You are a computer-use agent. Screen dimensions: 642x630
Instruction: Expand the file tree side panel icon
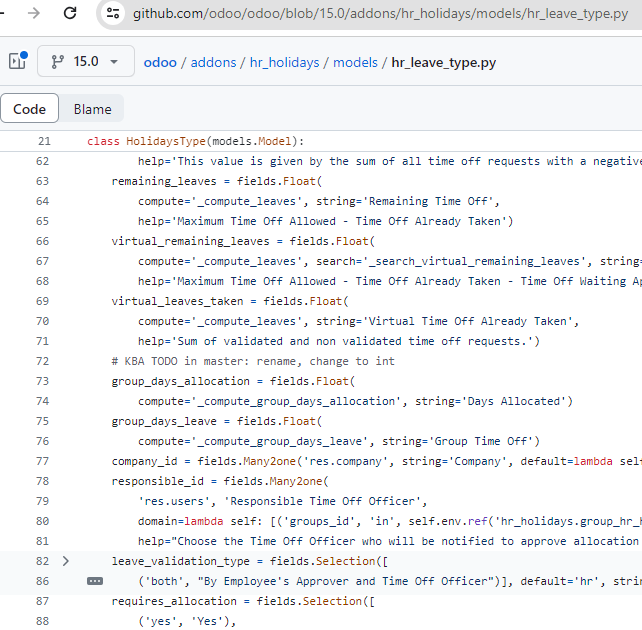18,61
